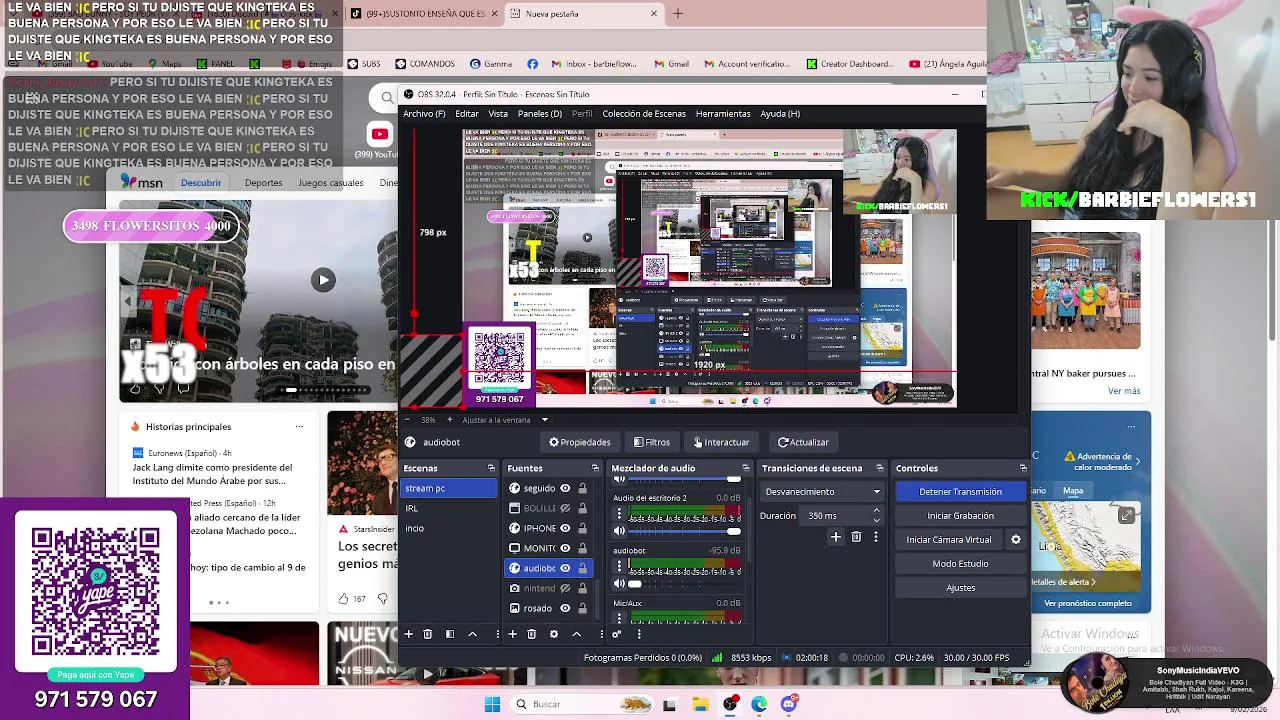Increase transition duration with up arrow
Screen dimensions: 1280x720
tap(876, 511)
